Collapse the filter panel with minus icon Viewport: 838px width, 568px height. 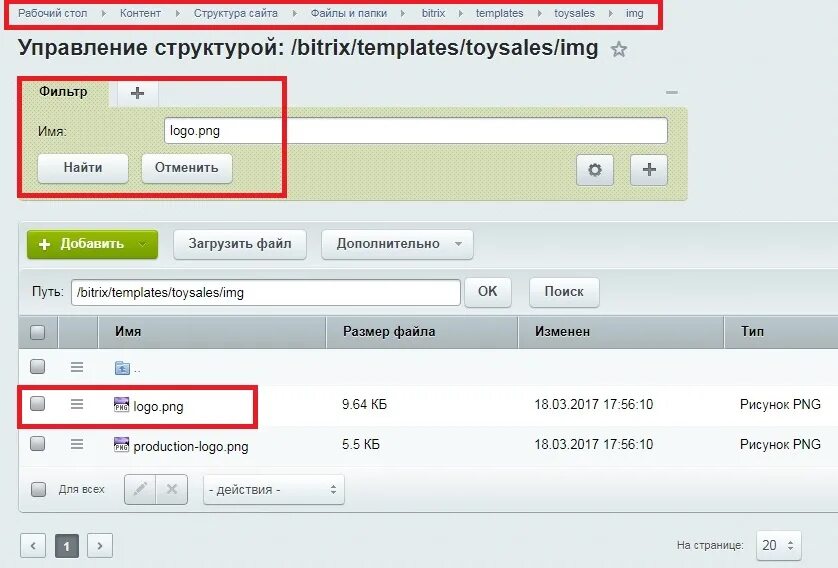(x=672, y=92)
